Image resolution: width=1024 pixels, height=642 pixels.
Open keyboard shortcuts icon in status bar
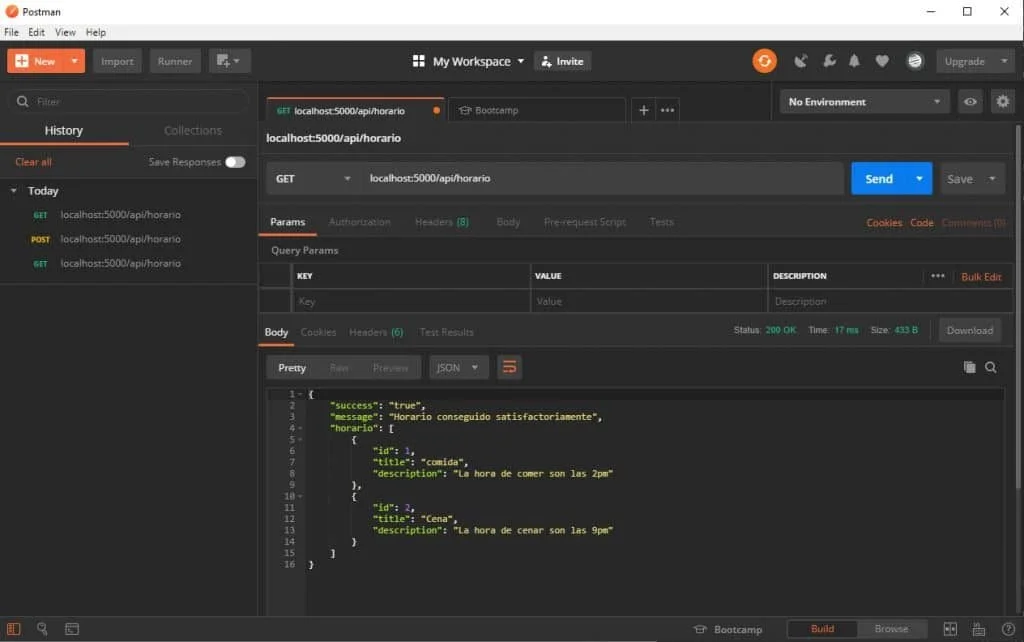point(978,629)
